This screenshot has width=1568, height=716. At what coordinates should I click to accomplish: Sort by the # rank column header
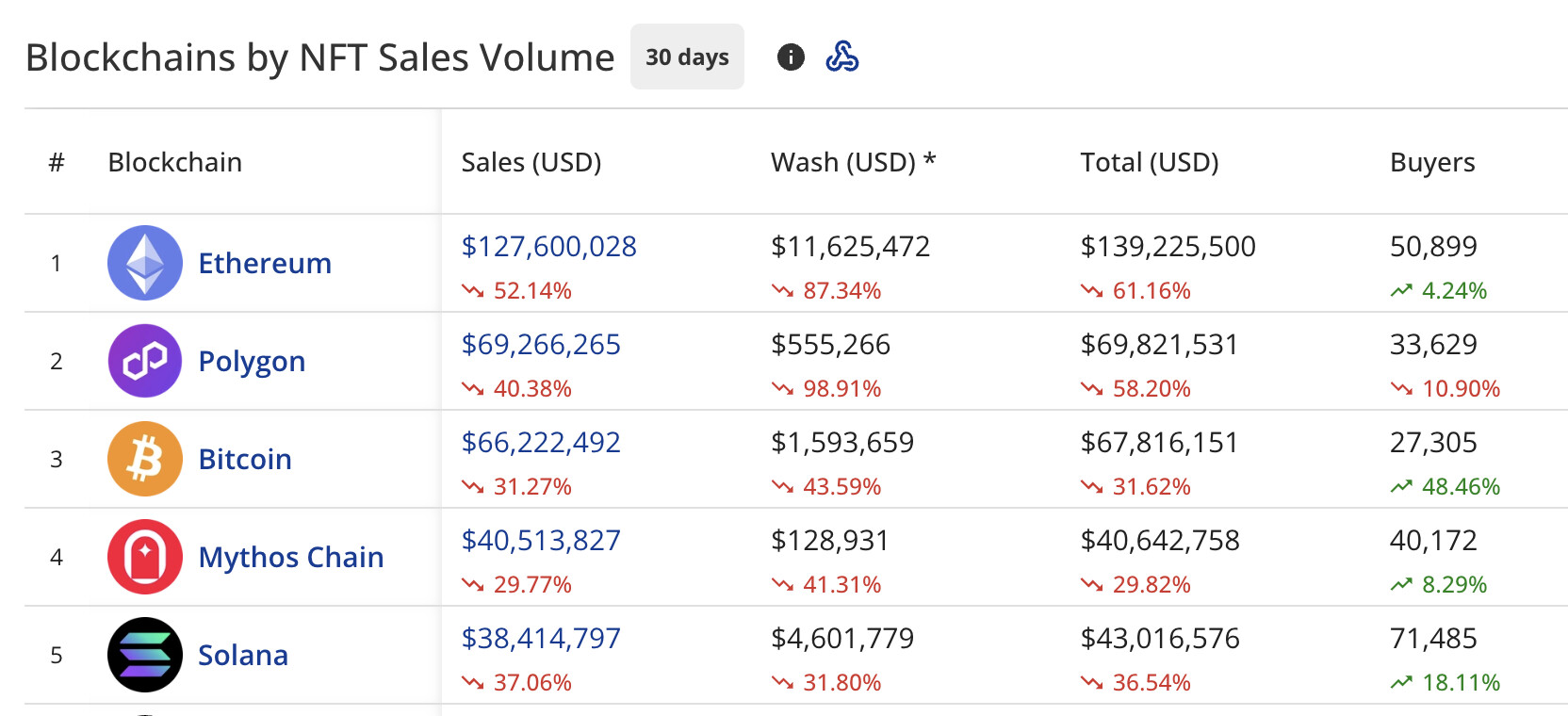(57, 162)
